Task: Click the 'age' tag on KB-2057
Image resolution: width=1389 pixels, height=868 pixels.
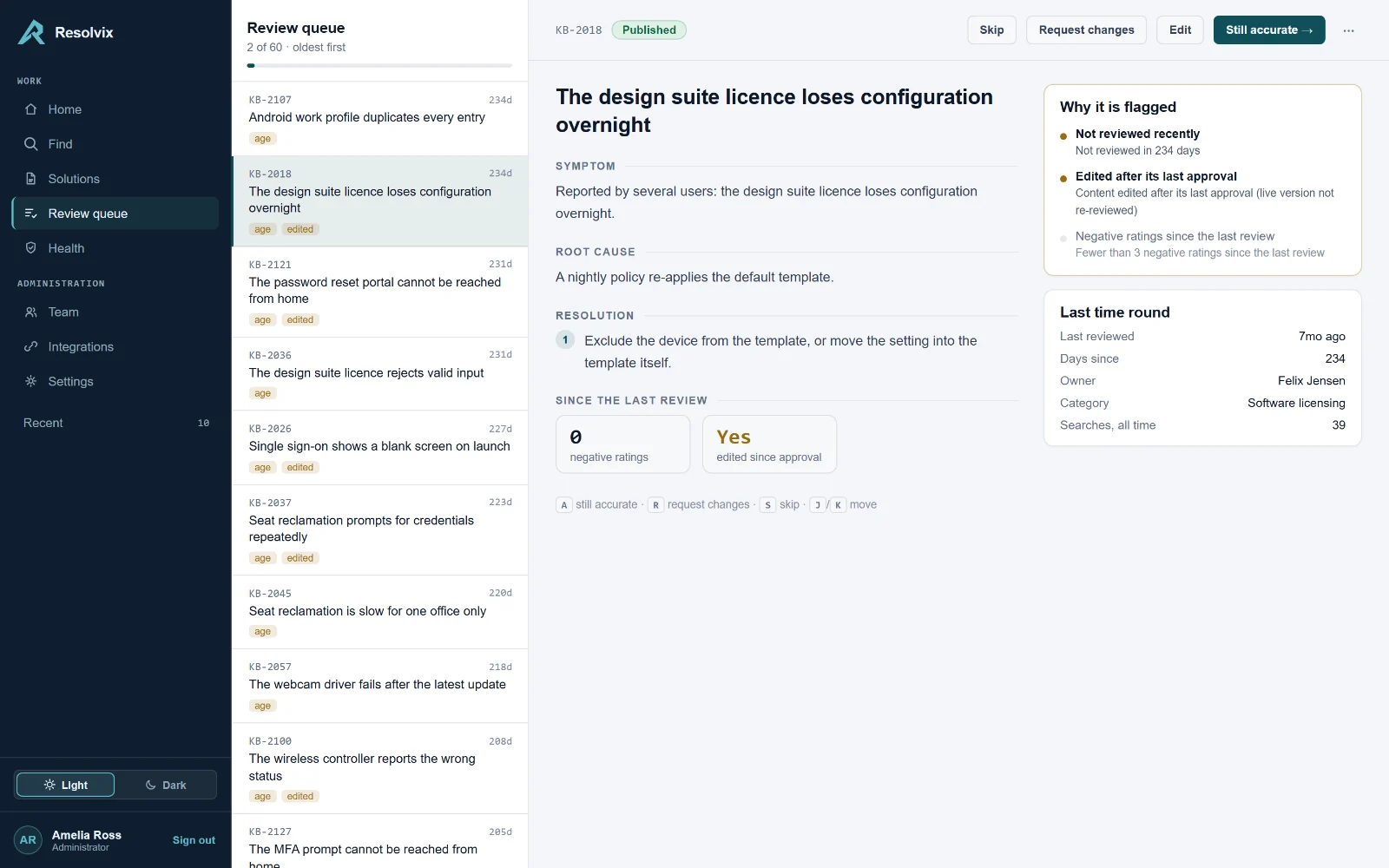Action: [x=262, y=706]
